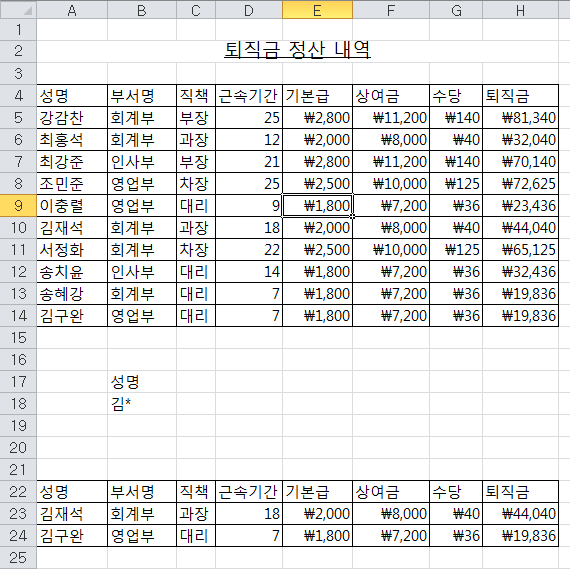Select column H header
570x569 pixels.
point(520,10)
